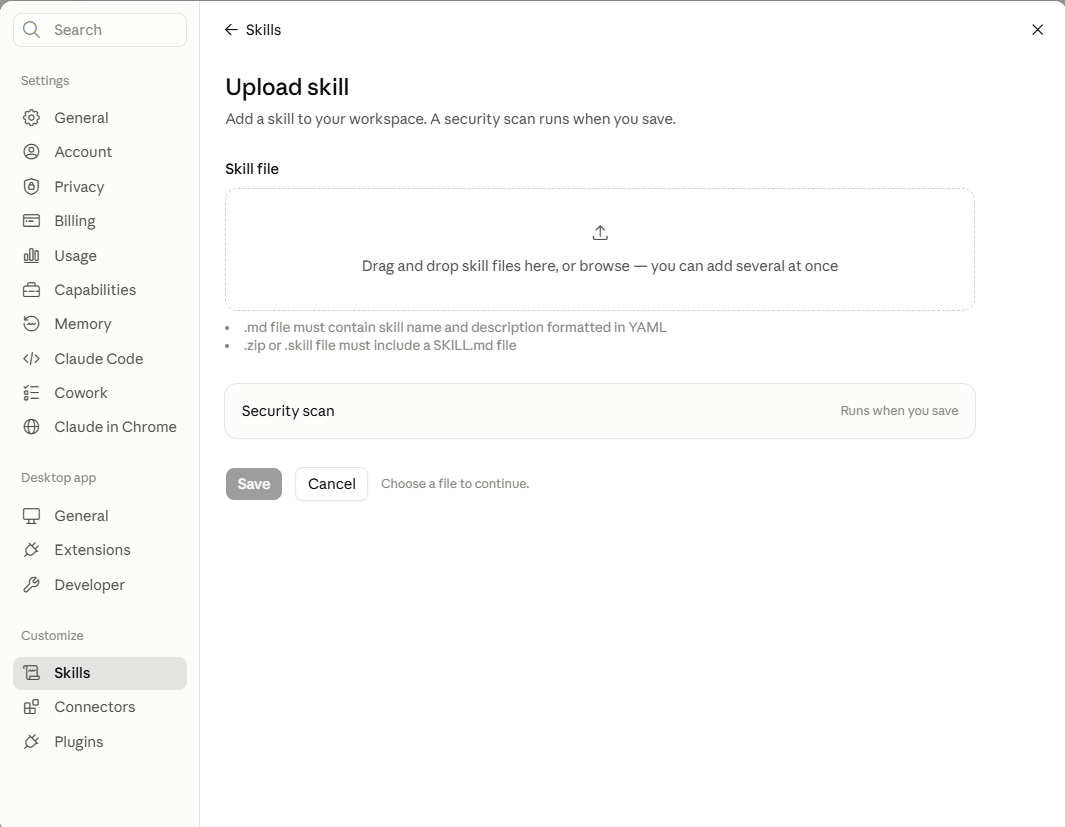Click the 'Runs when you save' status text

pos(899,411)
